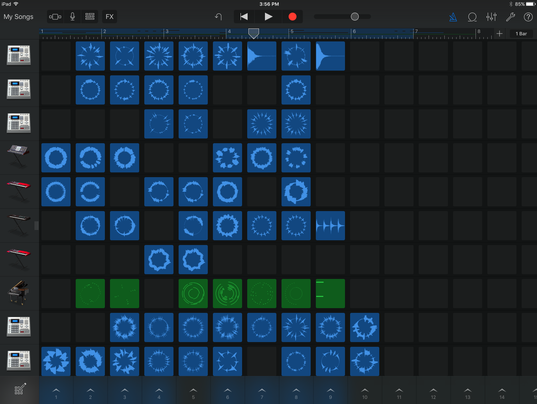The width and height of the screenshot is (537, 404).
Task: Tap the four-spike cell in black keyboard row
Action: pyautogui.click(x=330, y=226)
